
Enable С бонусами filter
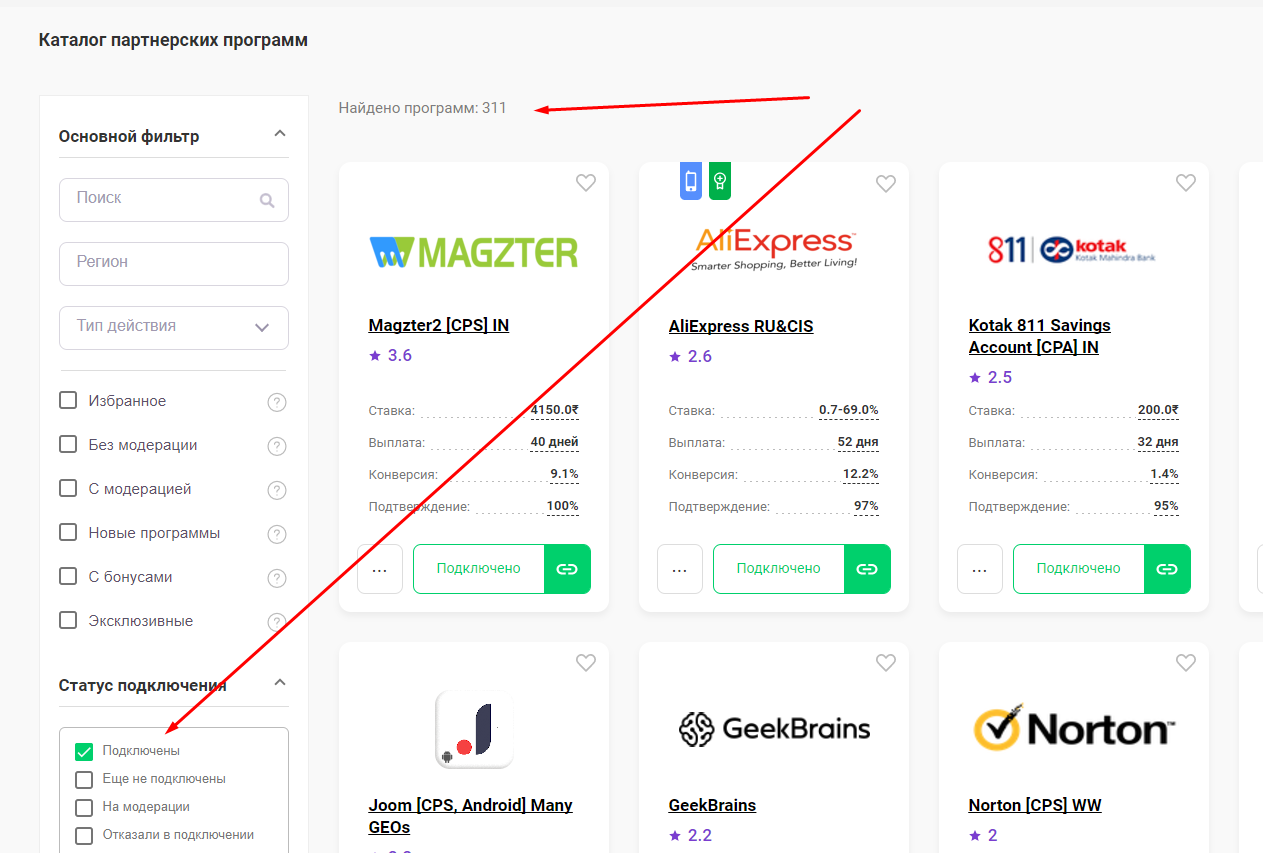pos(68,576)
